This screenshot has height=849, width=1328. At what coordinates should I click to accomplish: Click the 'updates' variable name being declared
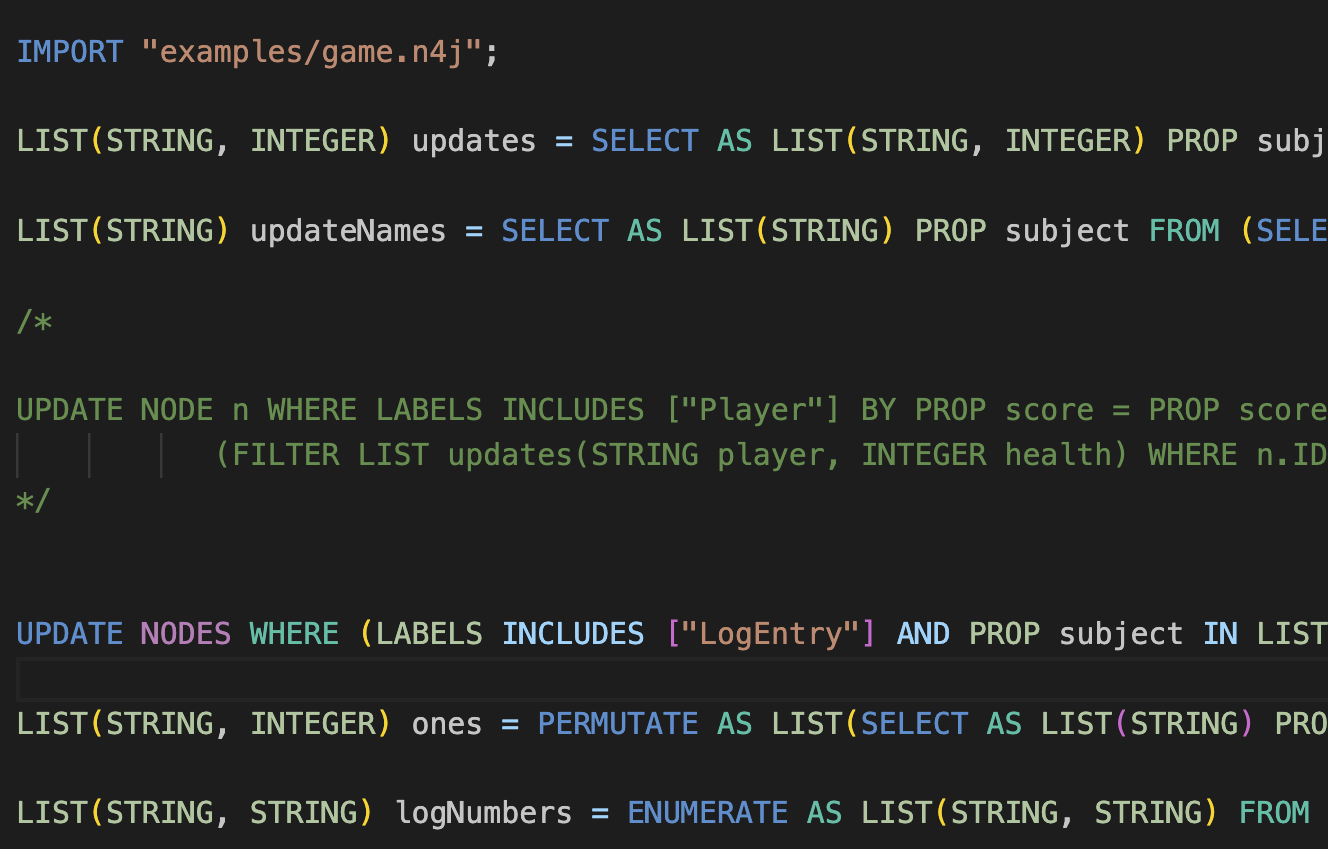pyautogui.click(x=474, y=141)
